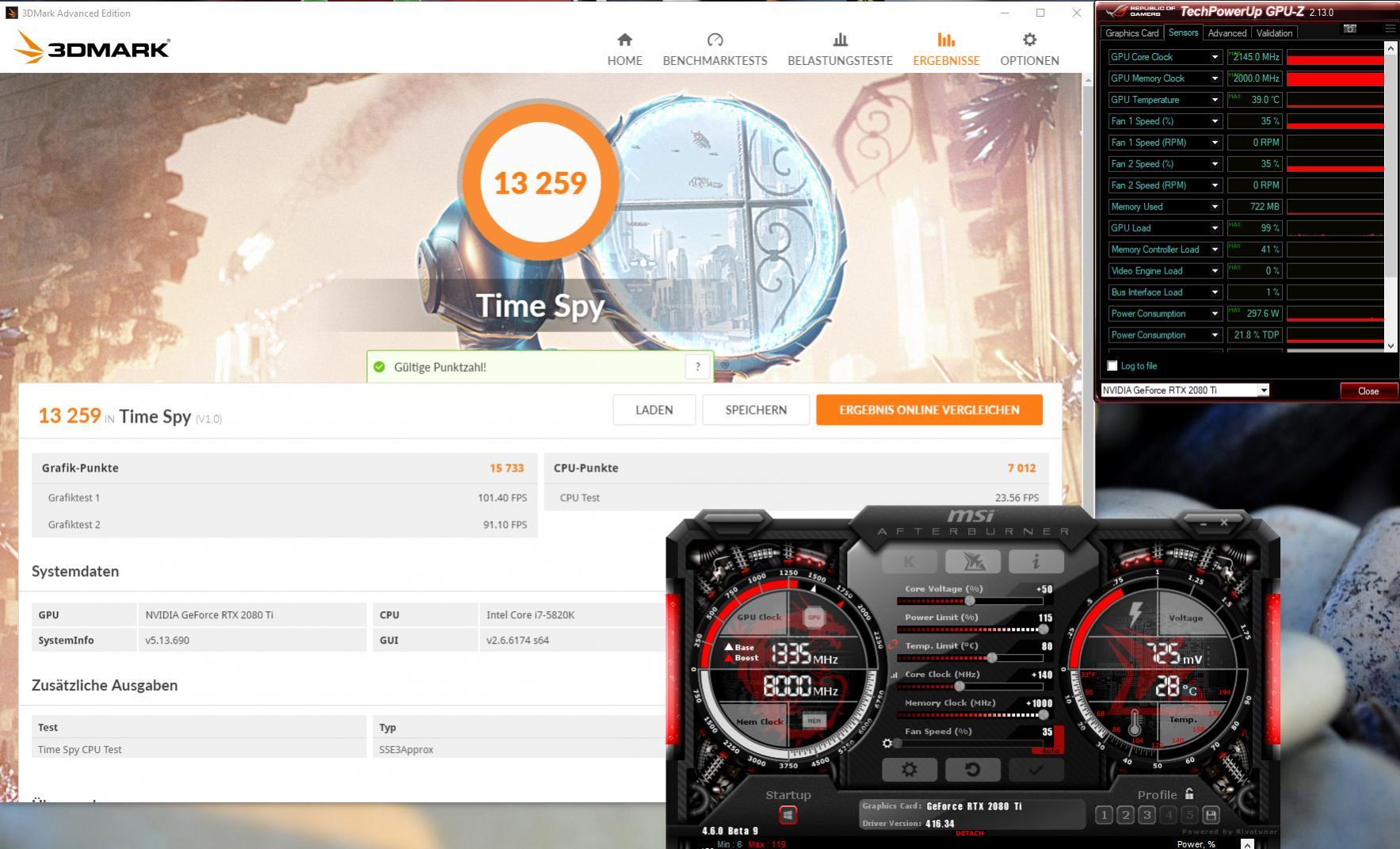Toggle the fan speed Auto button

(x=1050, y=749)
